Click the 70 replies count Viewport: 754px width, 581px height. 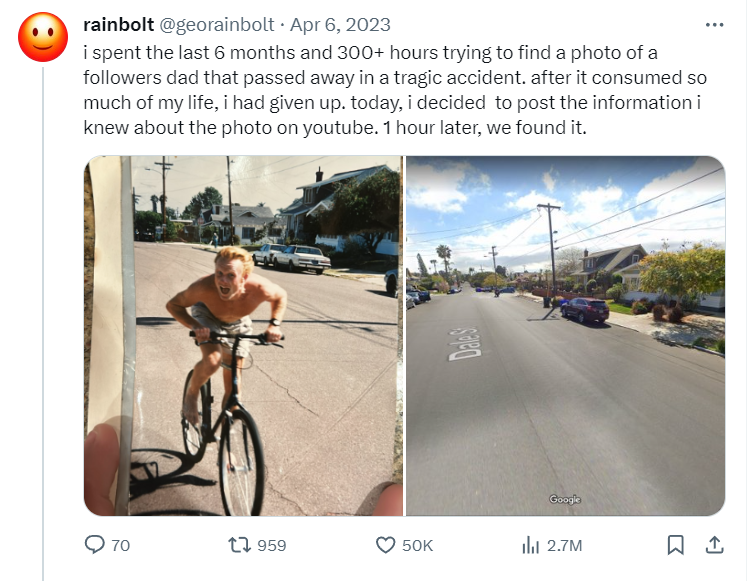click(120, 545)
